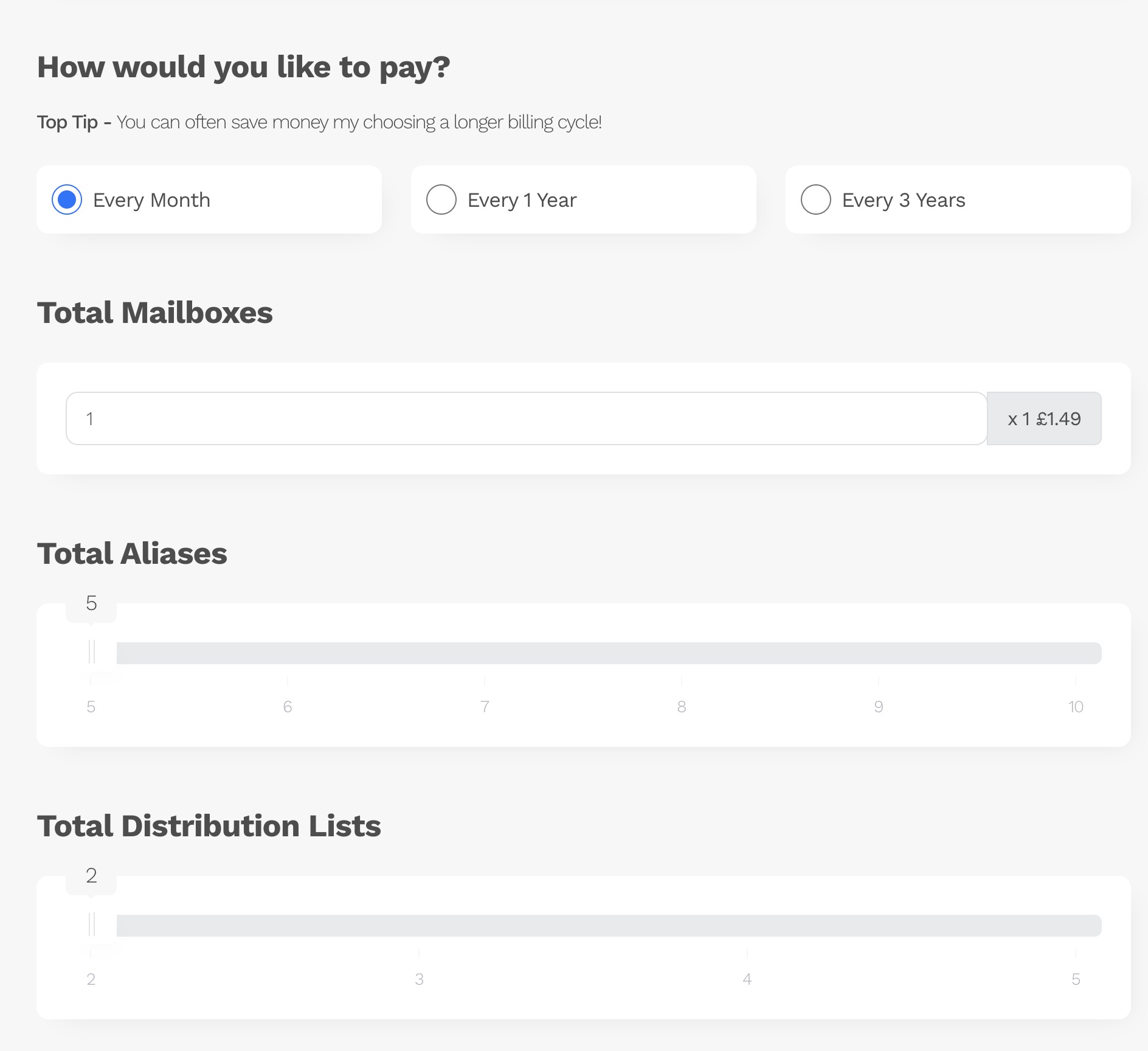Set distribution lists slider to 4
Viewport: 1148px width, 1051px height.
[747, 926]
